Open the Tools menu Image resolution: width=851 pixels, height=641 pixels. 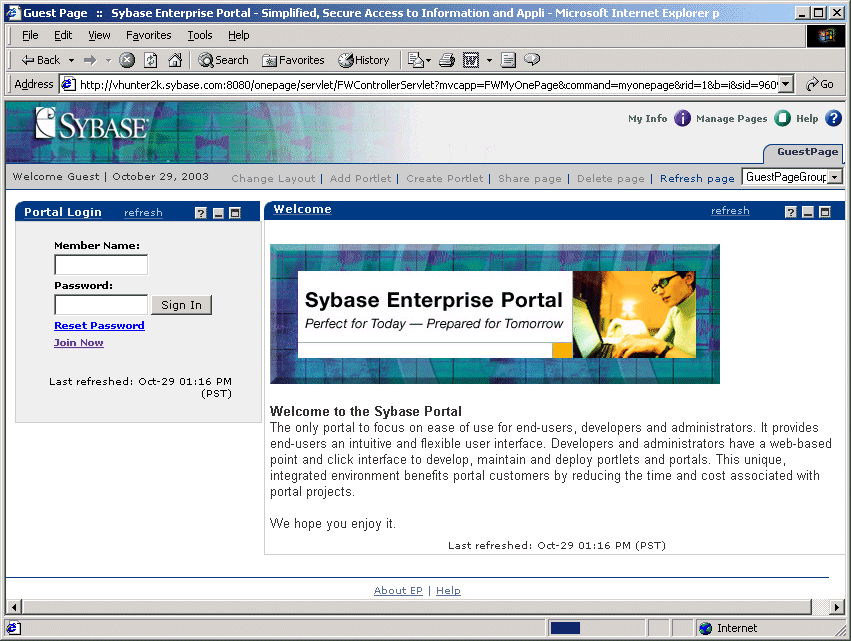pyautogui.click(x=200, y=35)
